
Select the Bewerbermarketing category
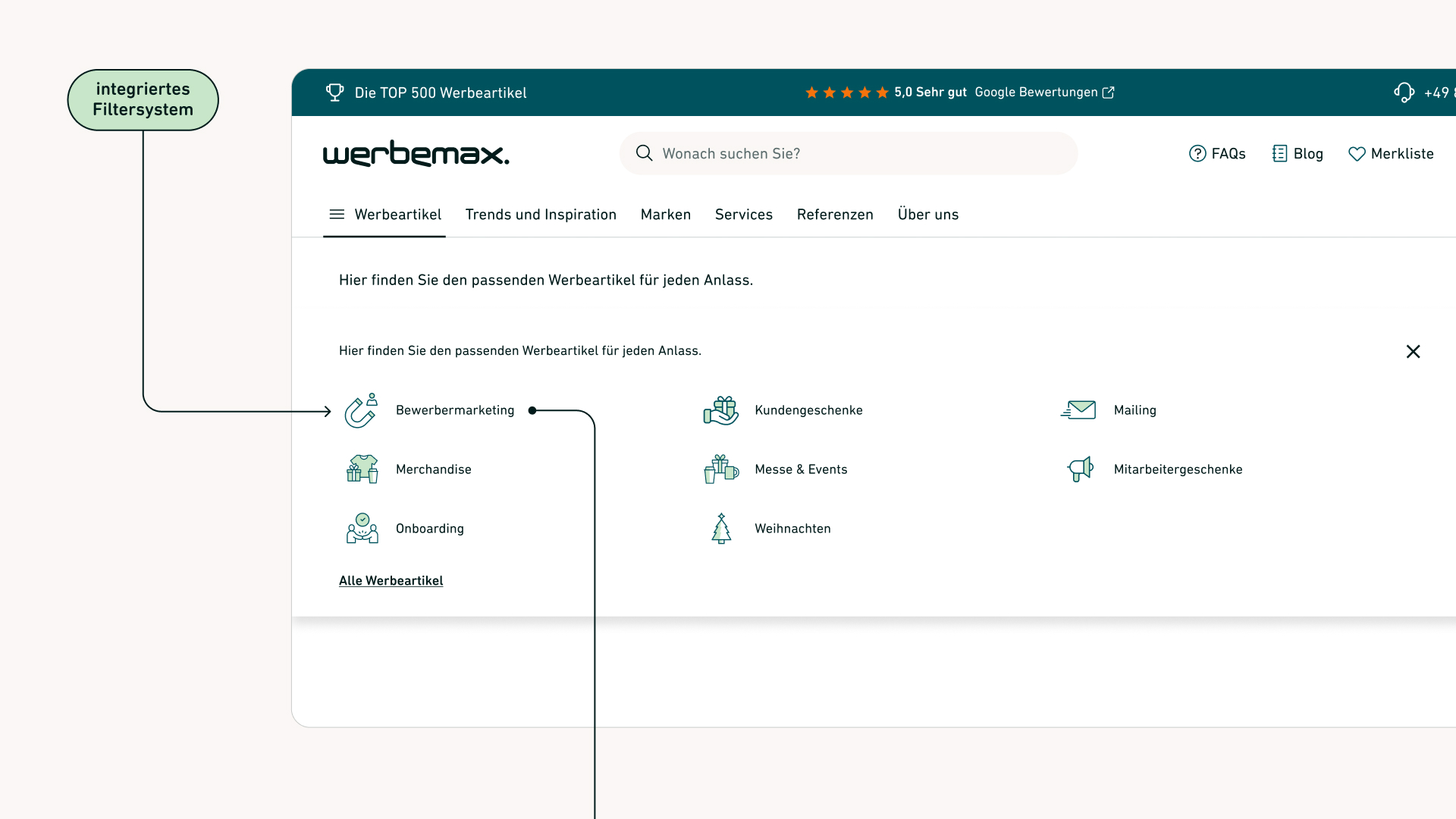point(455,410)
